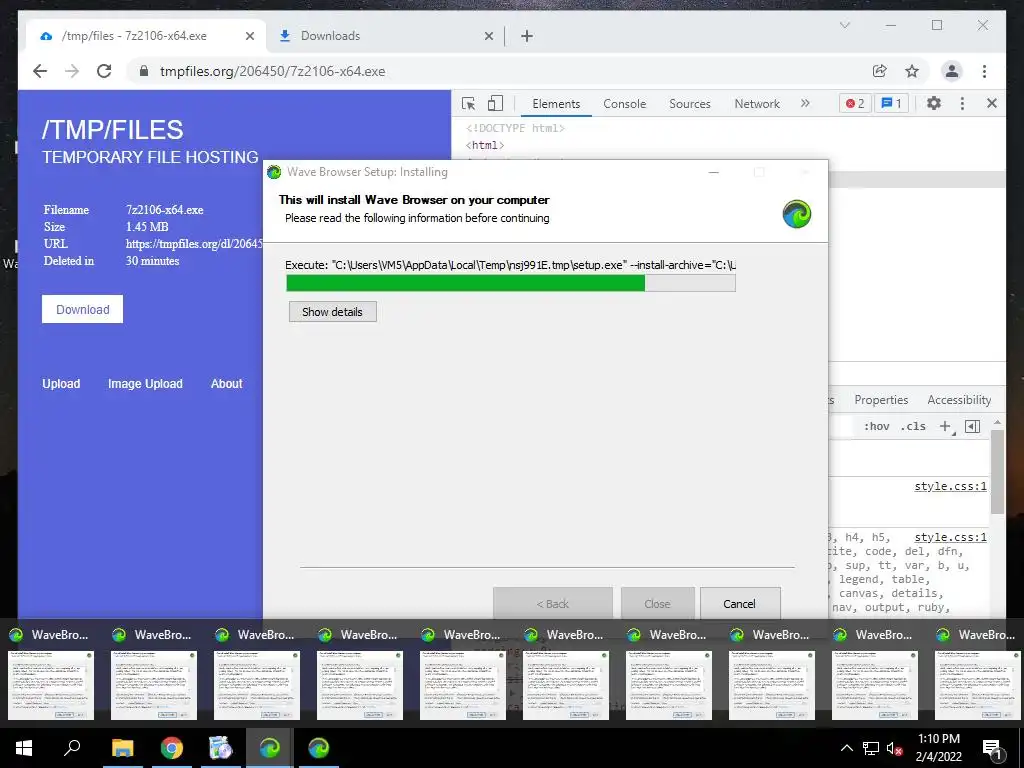The height and width of the screenshot is (768, 1024).
Task: Open the Upload link
Action: [x=61, y=384]
